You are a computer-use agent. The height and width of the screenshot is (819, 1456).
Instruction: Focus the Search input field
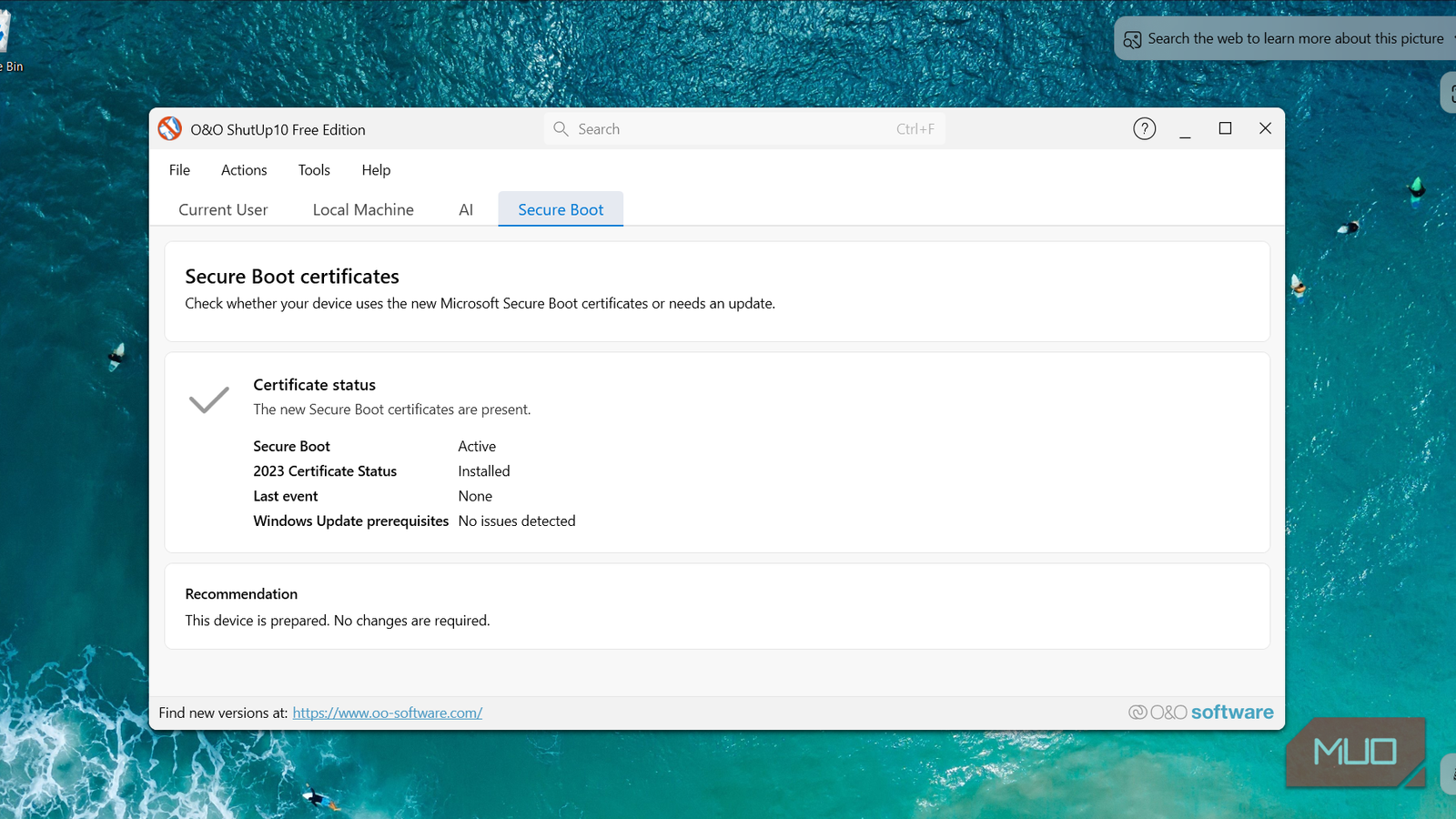pos(744,129)
